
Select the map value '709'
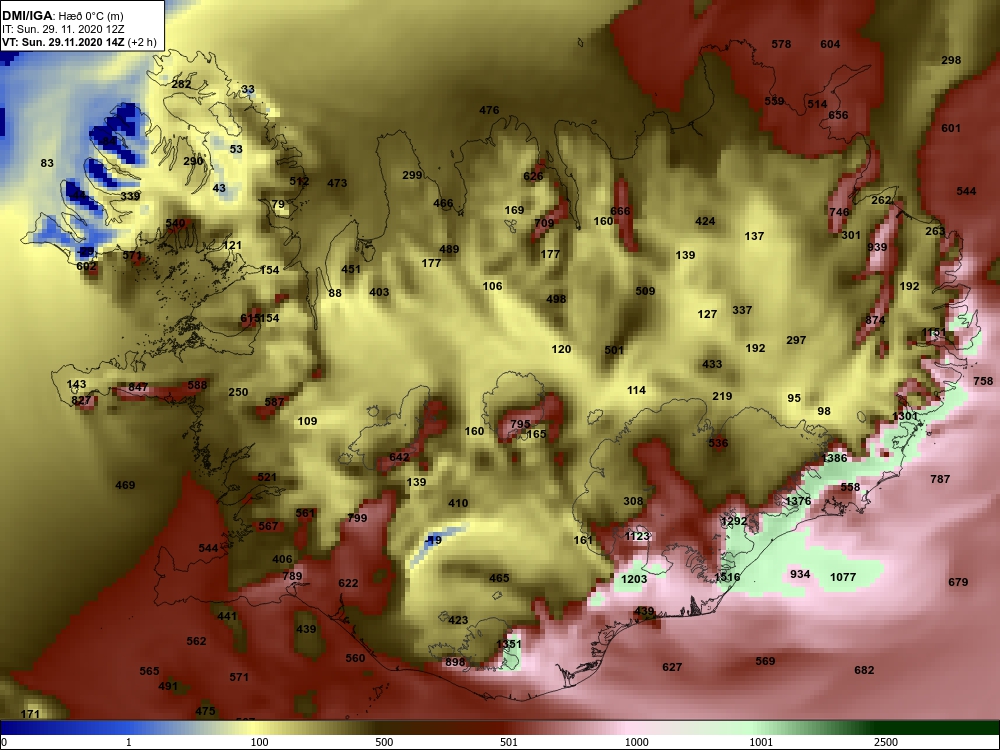544,223
